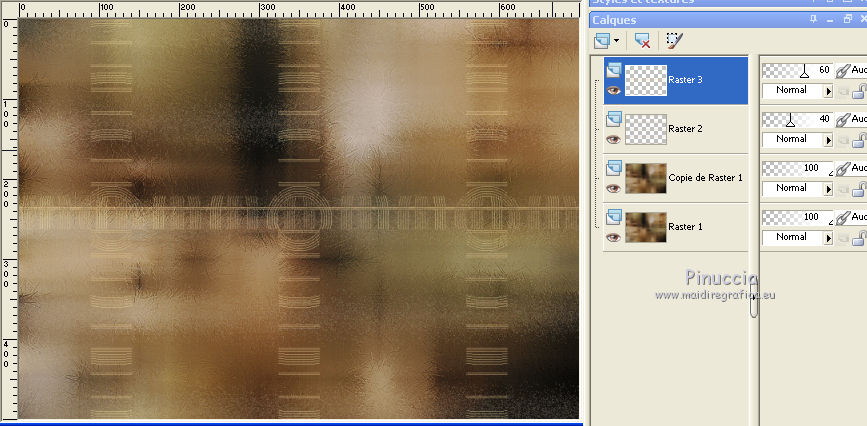Select Copie de Raster 1 thumbnail
The width and height of the screenshot is (867, 426).
646,178
